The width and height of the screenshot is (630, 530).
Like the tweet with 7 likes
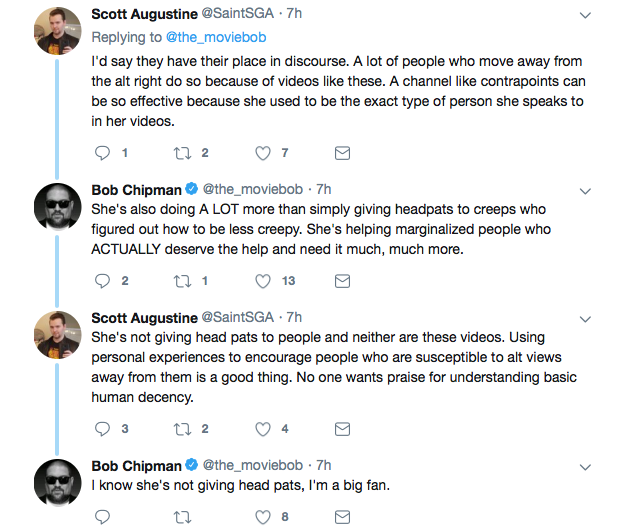pyautogui.click(x=263, y=153)
